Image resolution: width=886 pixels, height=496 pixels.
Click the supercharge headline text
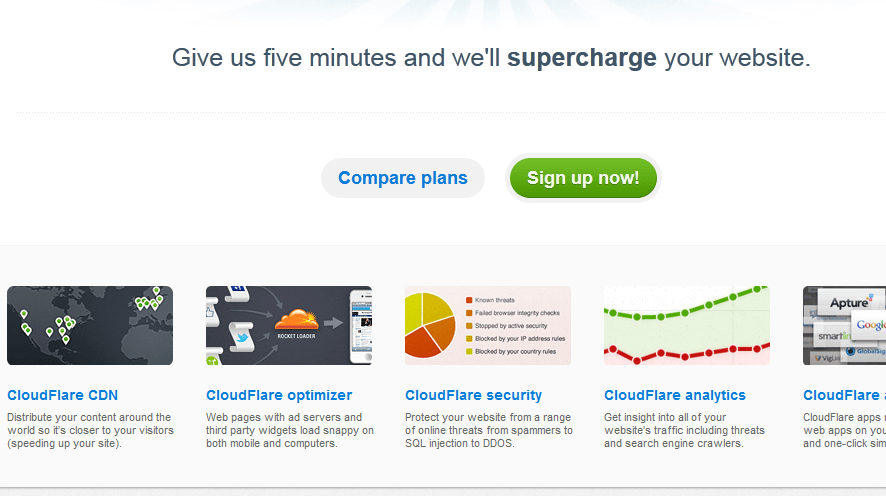pyautogui.click(x=581, y=58)
